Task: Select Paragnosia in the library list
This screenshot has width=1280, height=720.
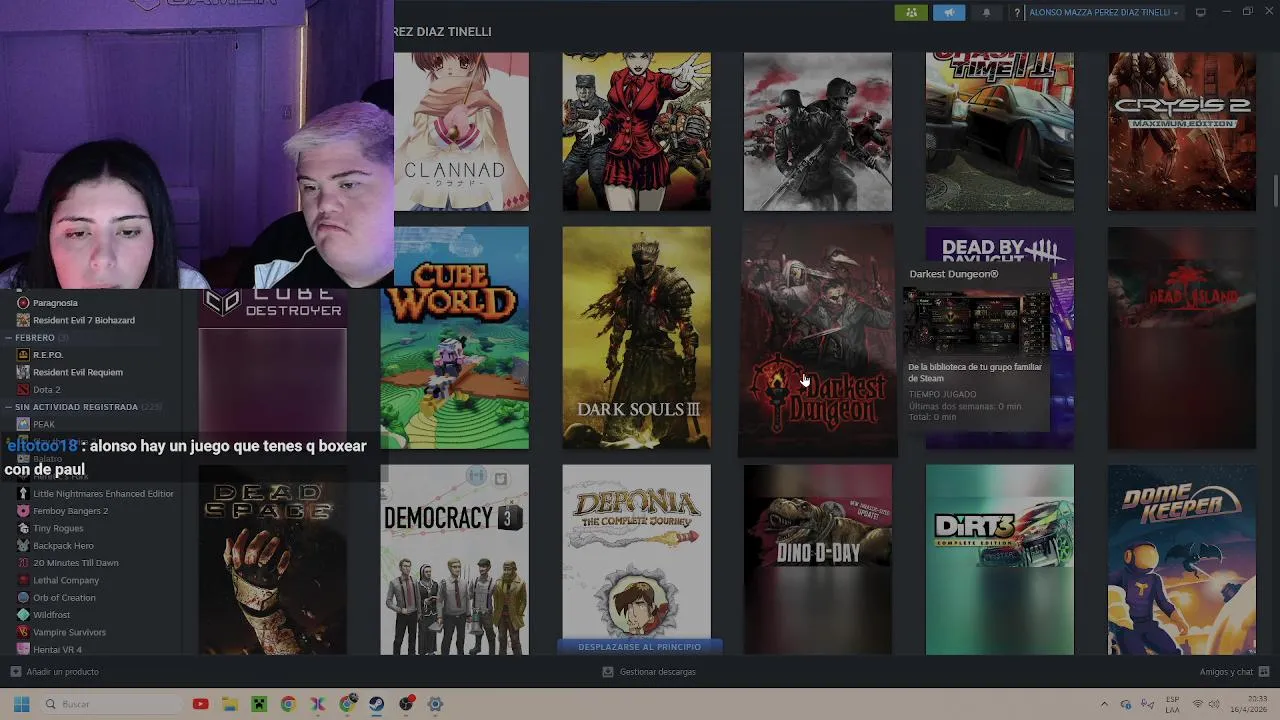Action: click(55, 303)
